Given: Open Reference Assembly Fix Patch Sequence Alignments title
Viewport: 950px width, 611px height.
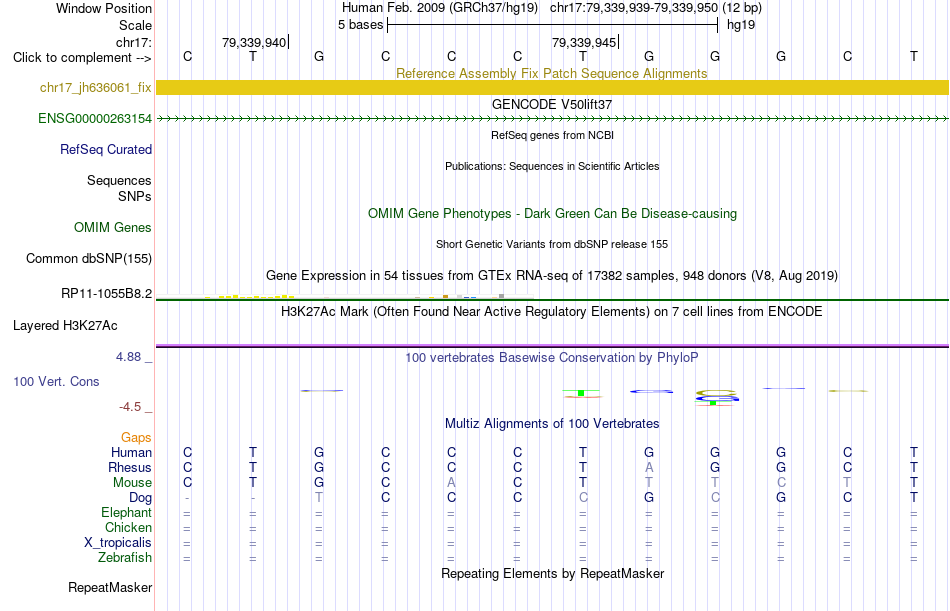Looking at the screenshot, I should click(551, 73).
